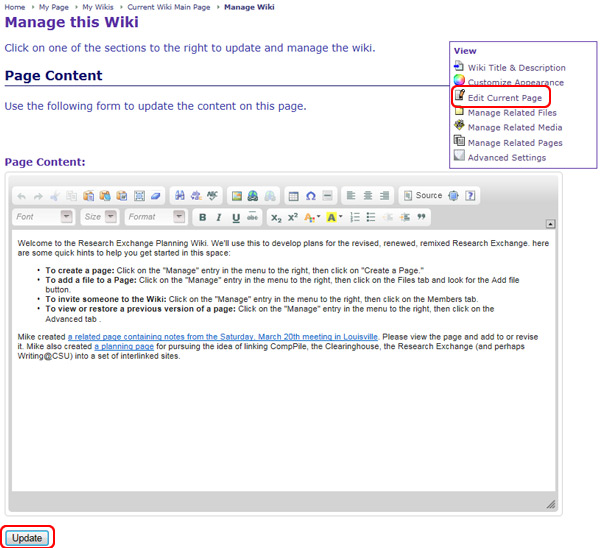Image resolution: width=600 pixels, height=548 pixels.
Task: Insert a link with the globe icon
Action: (253, 196)
